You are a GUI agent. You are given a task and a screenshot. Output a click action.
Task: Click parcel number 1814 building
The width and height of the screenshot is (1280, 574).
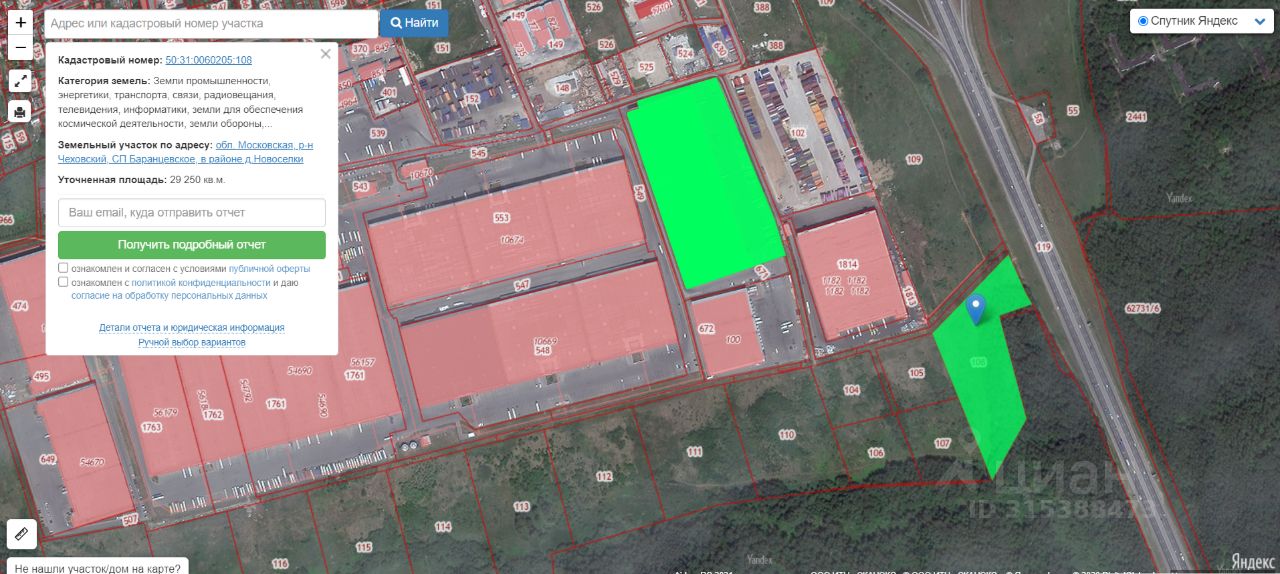[x=847, y=264]
